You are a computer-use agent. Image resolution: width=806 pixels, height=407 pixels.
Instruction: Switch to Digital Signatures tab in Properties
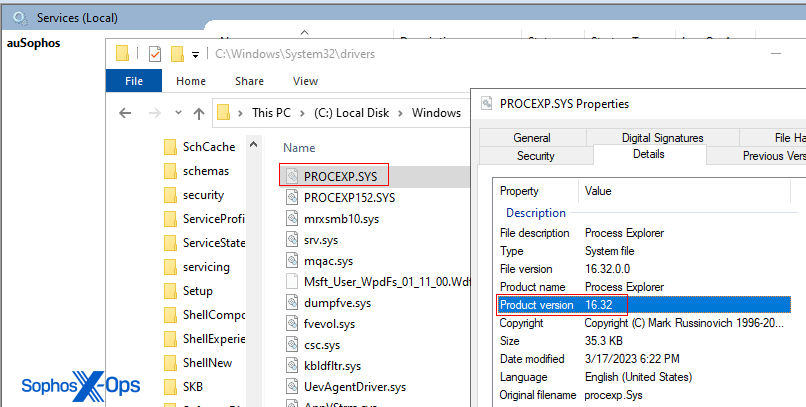tap(662, 138)
